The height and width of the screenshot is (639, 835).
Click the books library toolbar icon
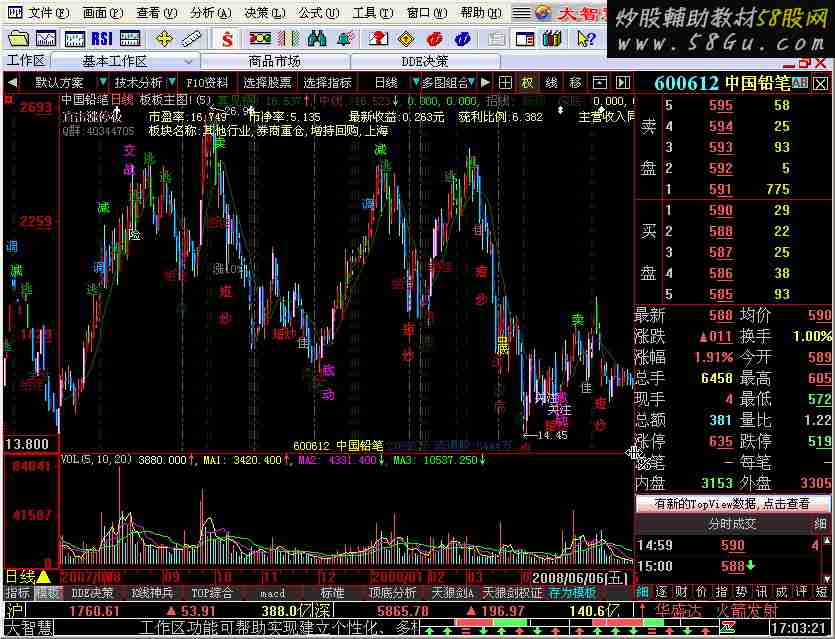552,39
